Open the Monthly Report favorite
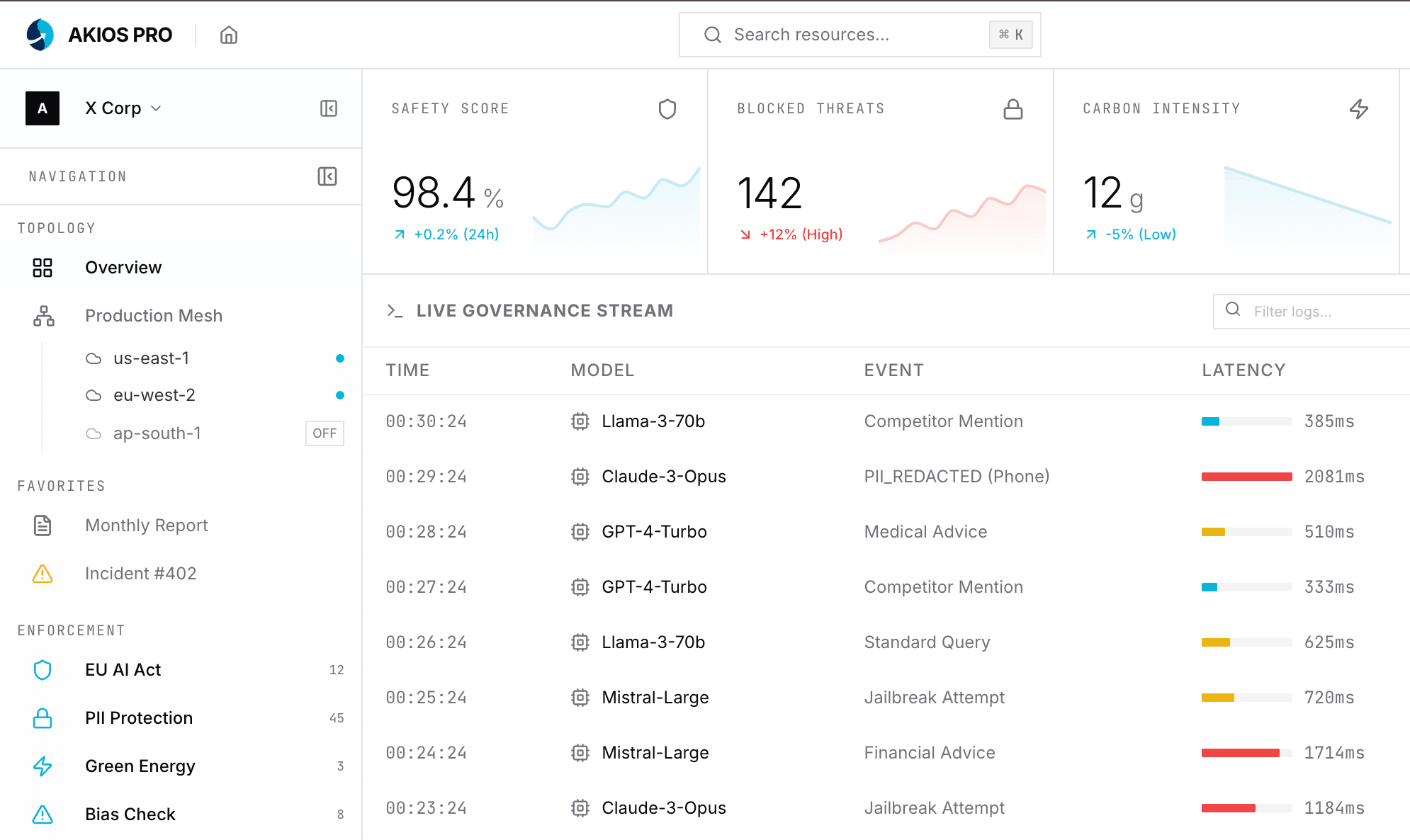Image resolution: width=1410 pixels, height=840 pixels. point(146,526)
